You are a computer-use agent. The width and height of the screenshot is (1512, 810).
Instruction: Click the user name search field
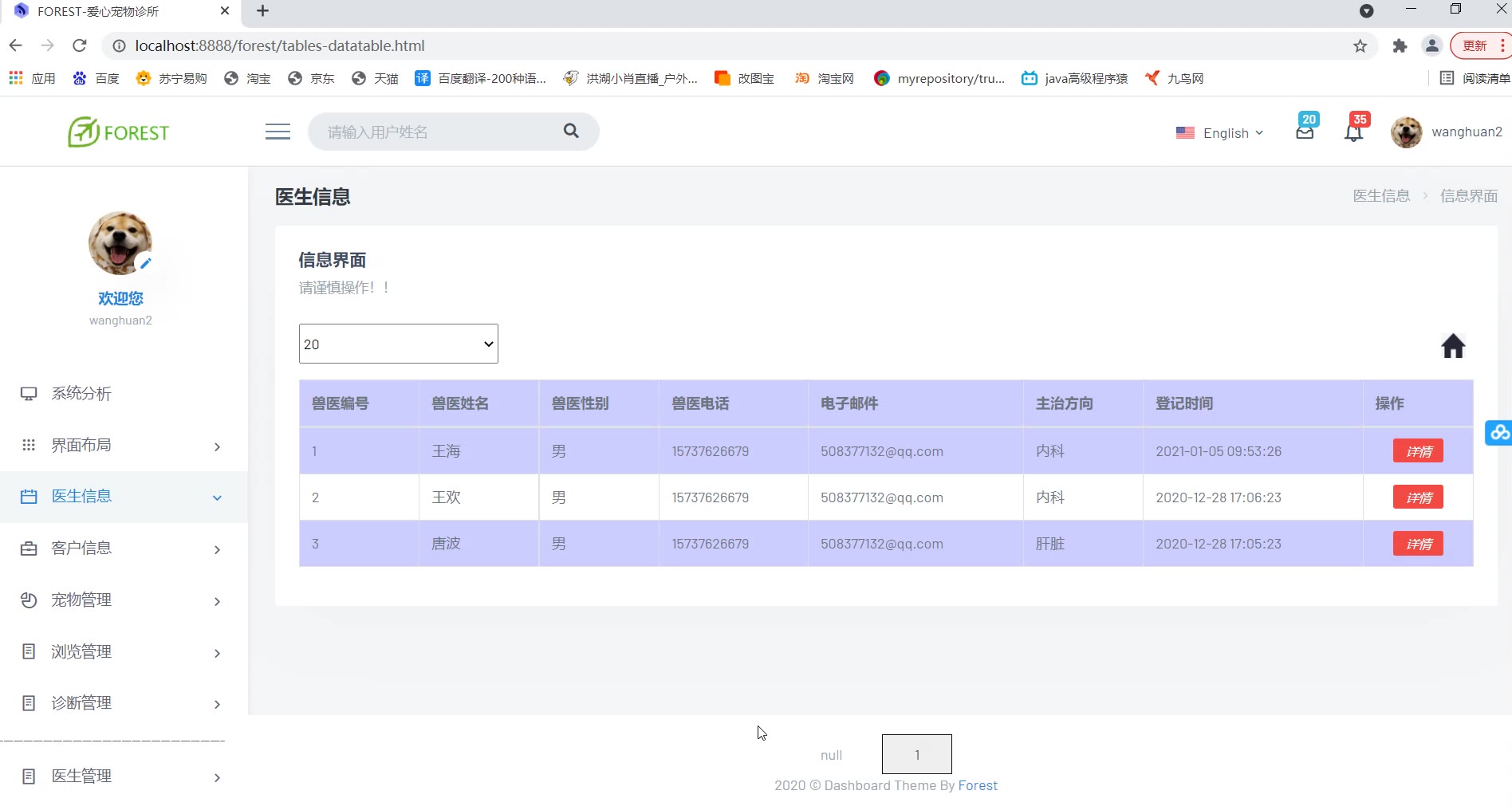click(x=439, y=132)
